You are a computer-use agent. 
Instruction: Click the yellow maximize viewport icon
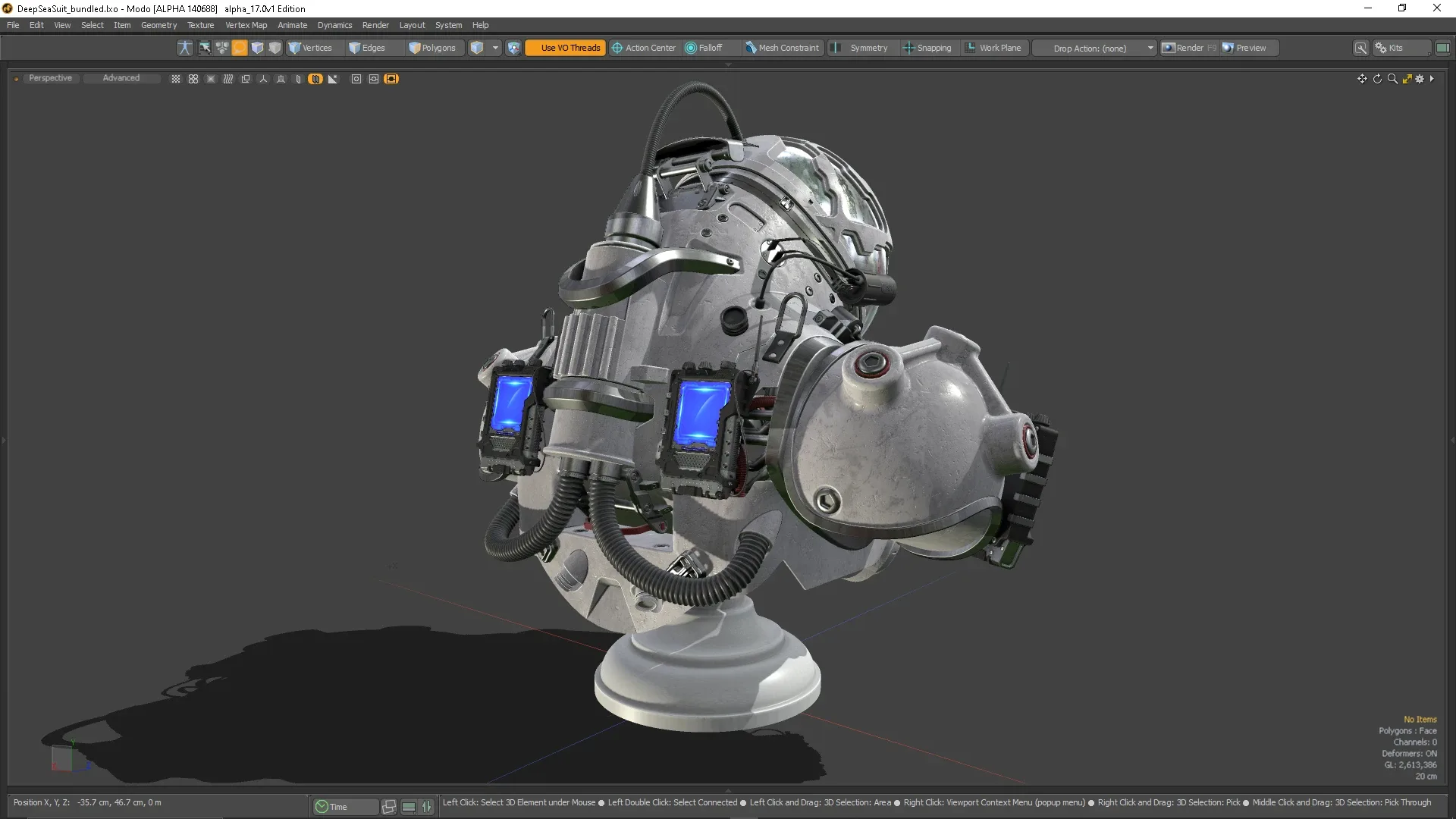[1407, 79]
